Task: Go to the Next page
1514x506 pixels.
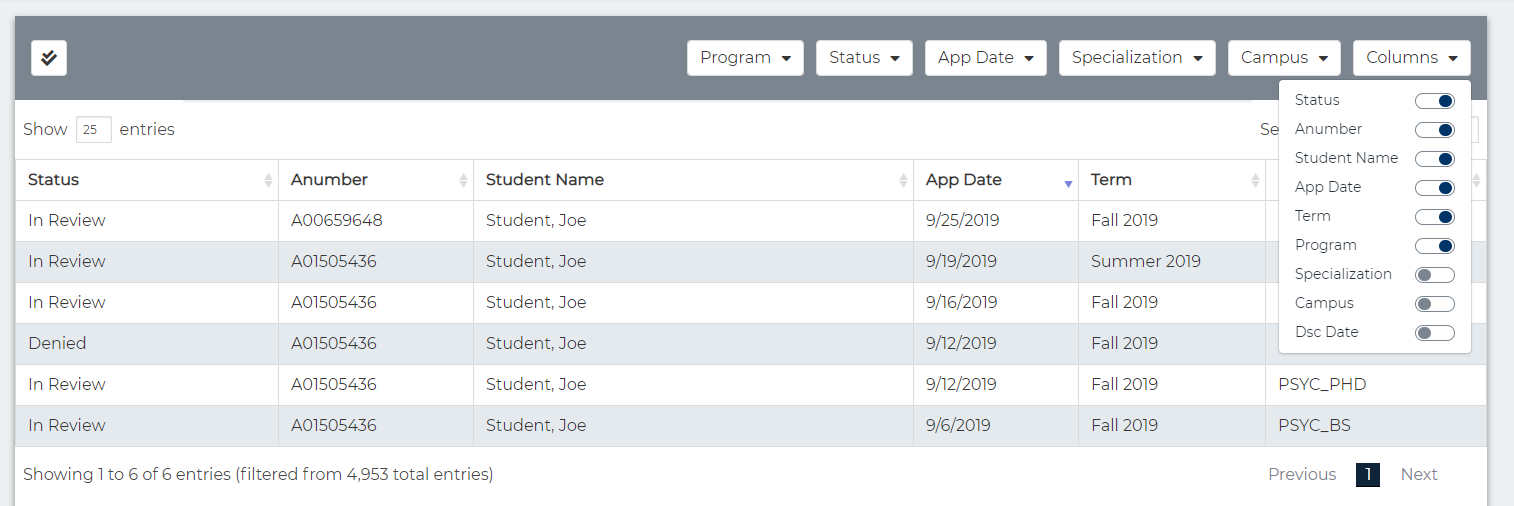Action: tap(1418, 475)
